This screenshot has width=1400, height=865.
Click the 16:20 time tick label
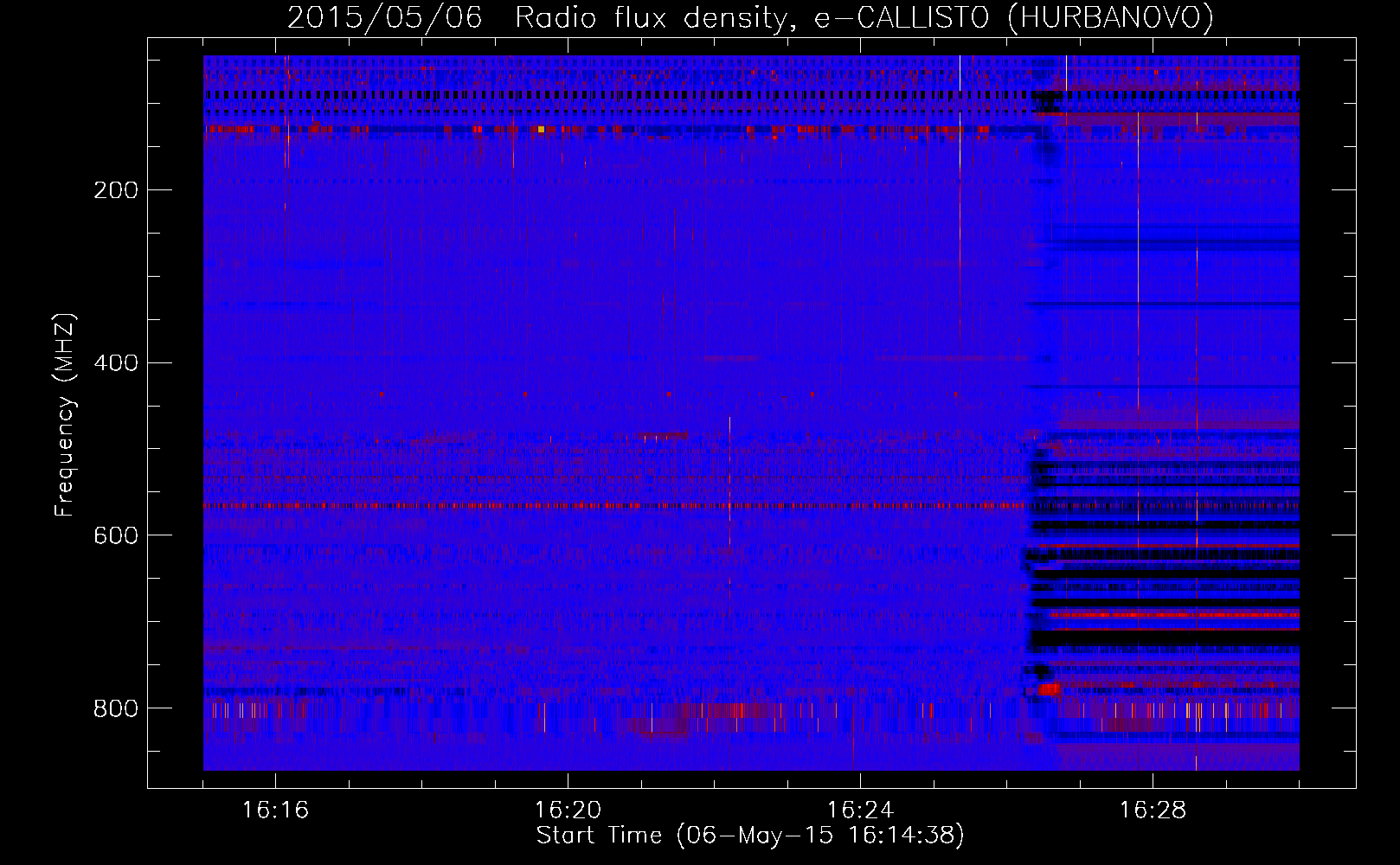(x=568, y=811)
